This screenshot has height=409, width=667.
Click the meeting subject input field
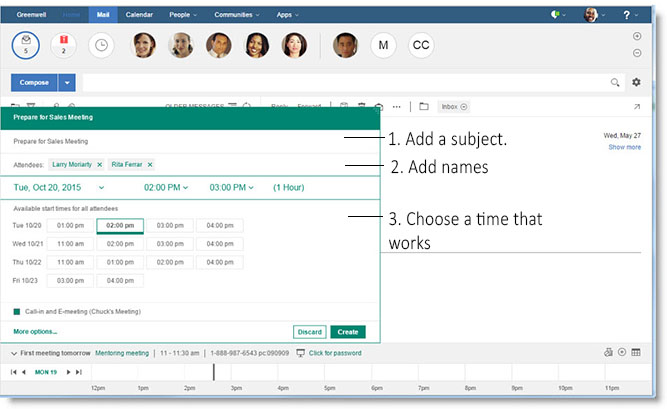(x=190, y=141)
